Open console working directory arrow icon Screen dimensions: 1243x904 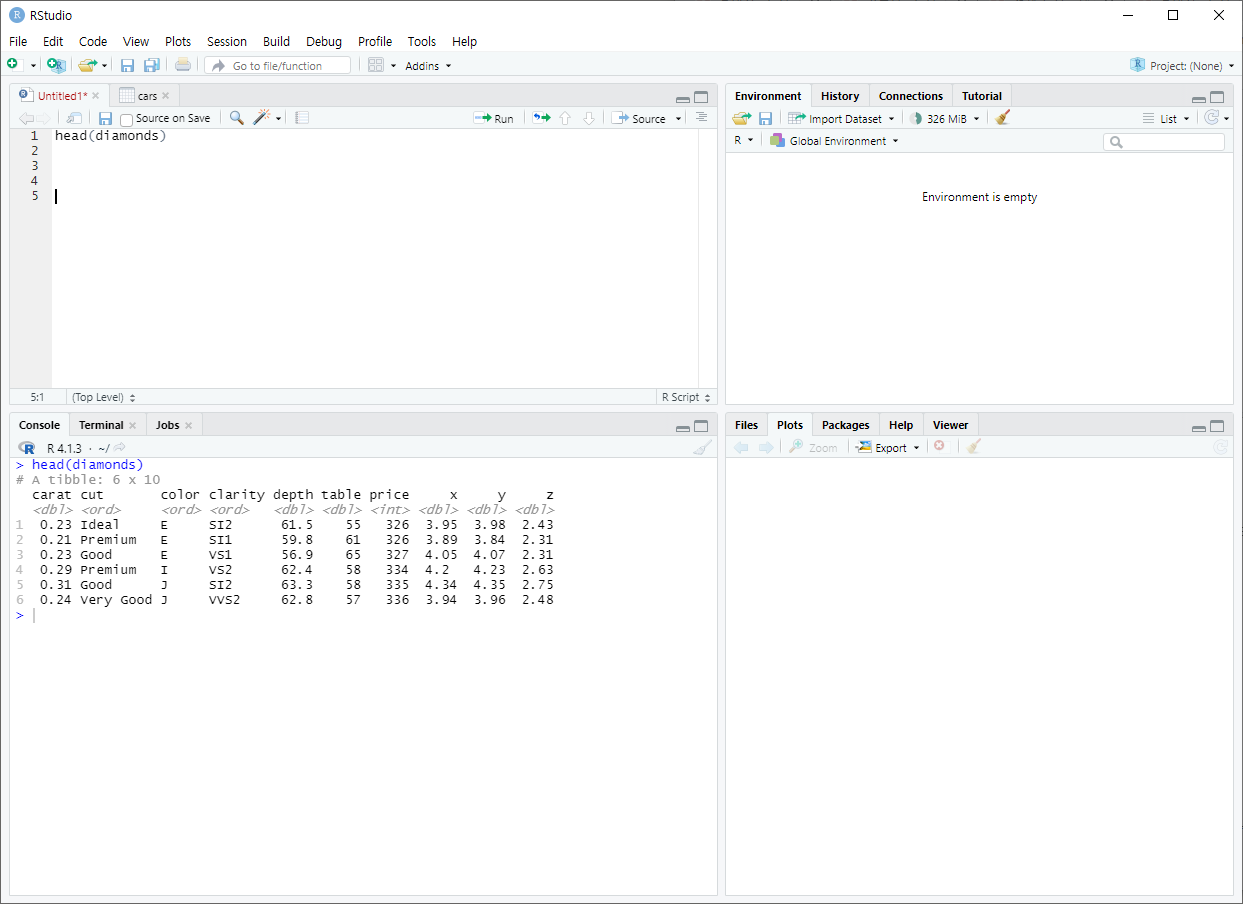120,448
